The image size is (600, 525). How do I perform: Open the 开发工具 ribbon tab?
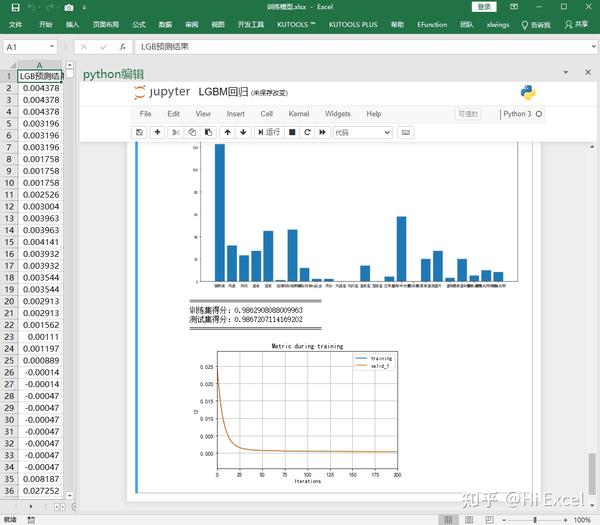point(251,24)
